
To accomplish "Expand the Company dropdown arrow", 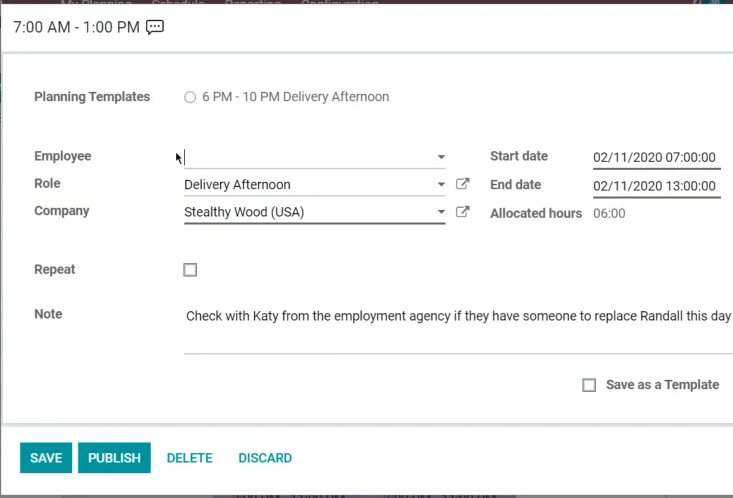I will [x=441, y=212].
